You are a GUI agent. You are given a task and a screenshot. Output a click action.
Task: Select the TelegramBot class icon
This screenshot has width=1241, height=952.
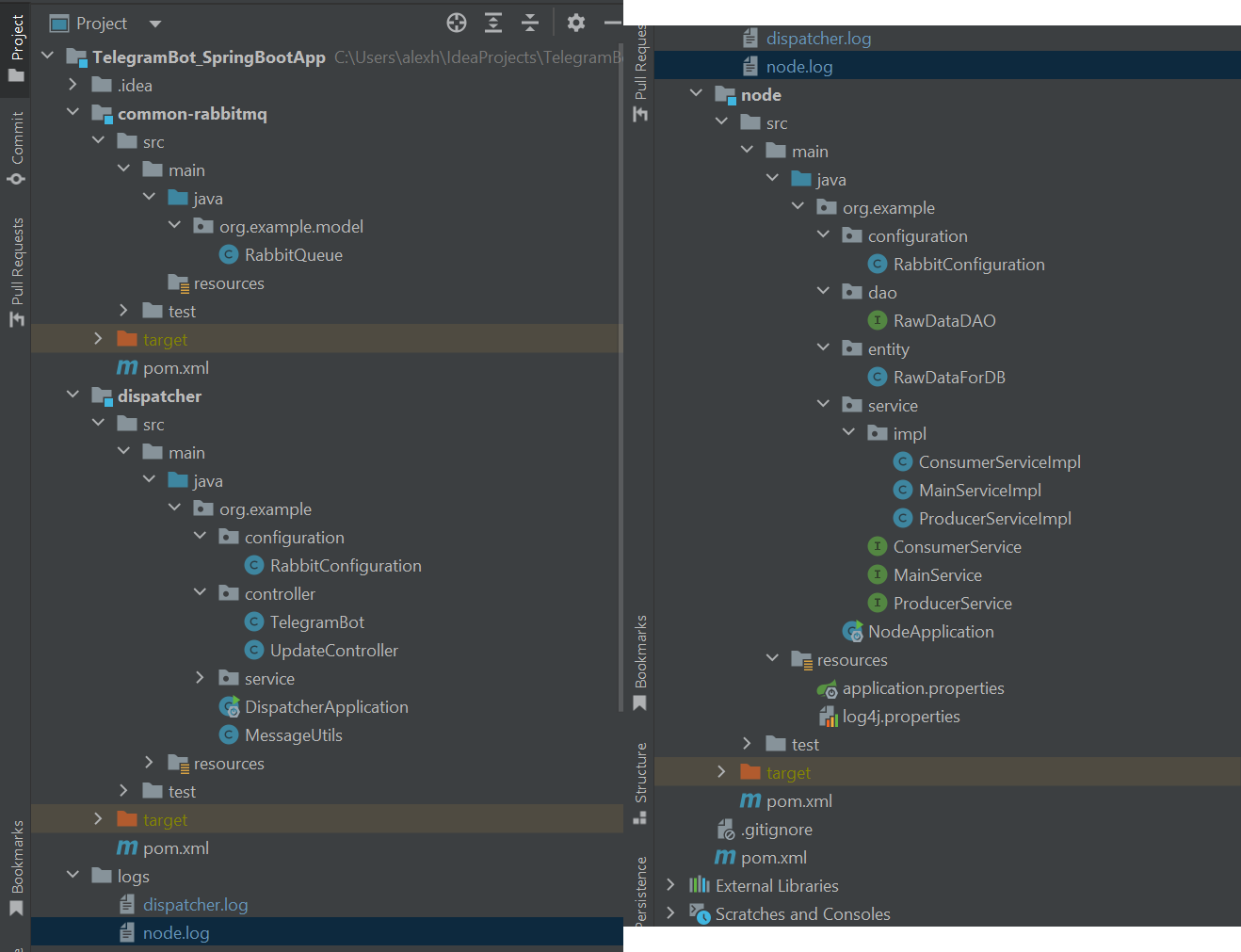tap(253, 621)
